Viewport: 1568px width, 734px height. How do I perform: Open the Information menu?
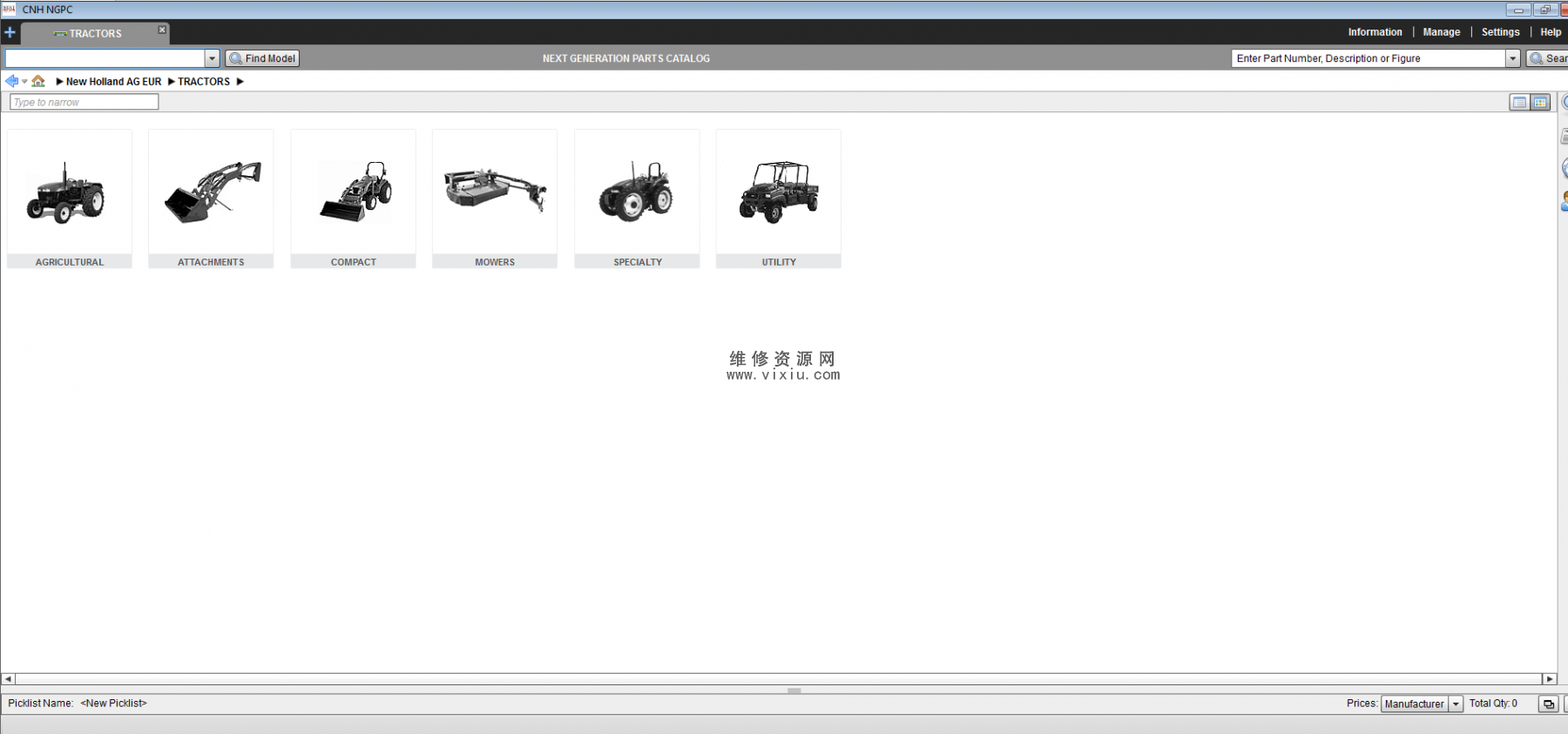[1375, 32]
